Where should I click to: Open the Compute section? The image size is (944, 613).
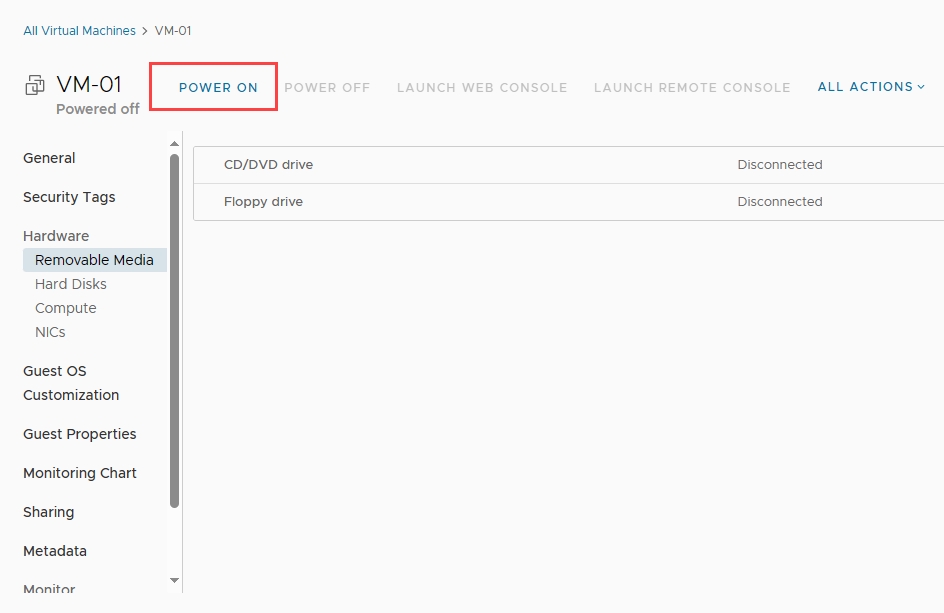click(65, 308)
